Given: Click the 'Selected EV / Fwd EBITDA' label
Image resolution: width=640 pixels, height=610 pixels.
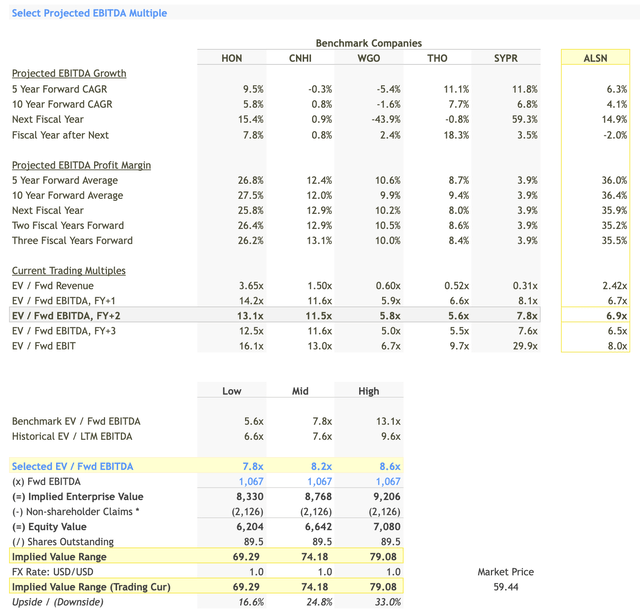Looking at the screenshot, I should [72, 466].
